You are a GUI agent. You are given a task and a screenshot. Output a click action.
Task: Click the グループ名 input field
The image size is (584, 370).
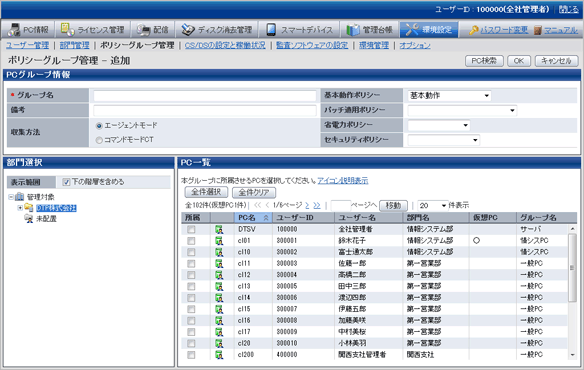(205, 96)
